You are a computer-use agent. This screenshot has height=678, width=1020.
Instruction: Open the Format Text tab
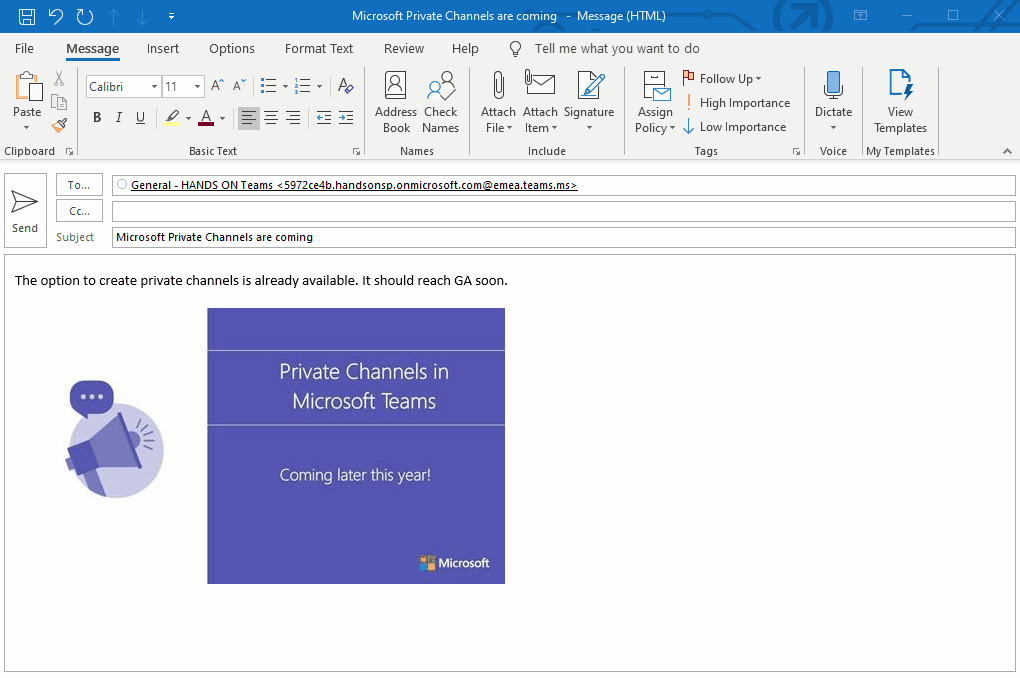pos(319,48)
